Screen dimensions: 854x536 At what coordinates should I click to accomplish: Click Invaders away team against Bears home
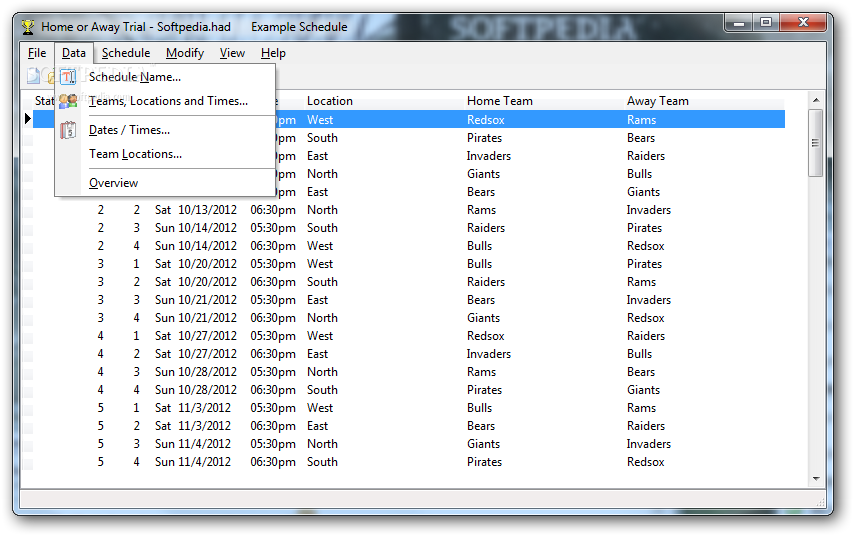pos(648,300)
